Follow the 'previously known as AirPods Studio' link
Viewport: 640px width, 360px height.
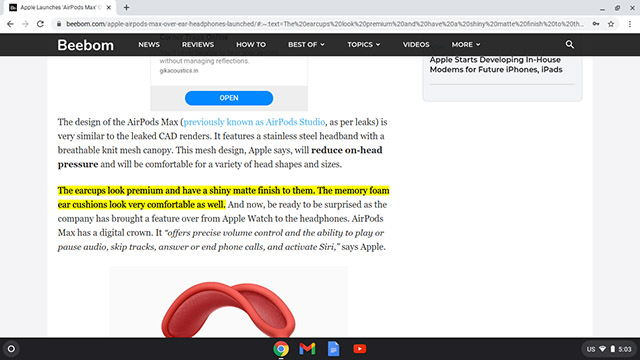[254, 122]
